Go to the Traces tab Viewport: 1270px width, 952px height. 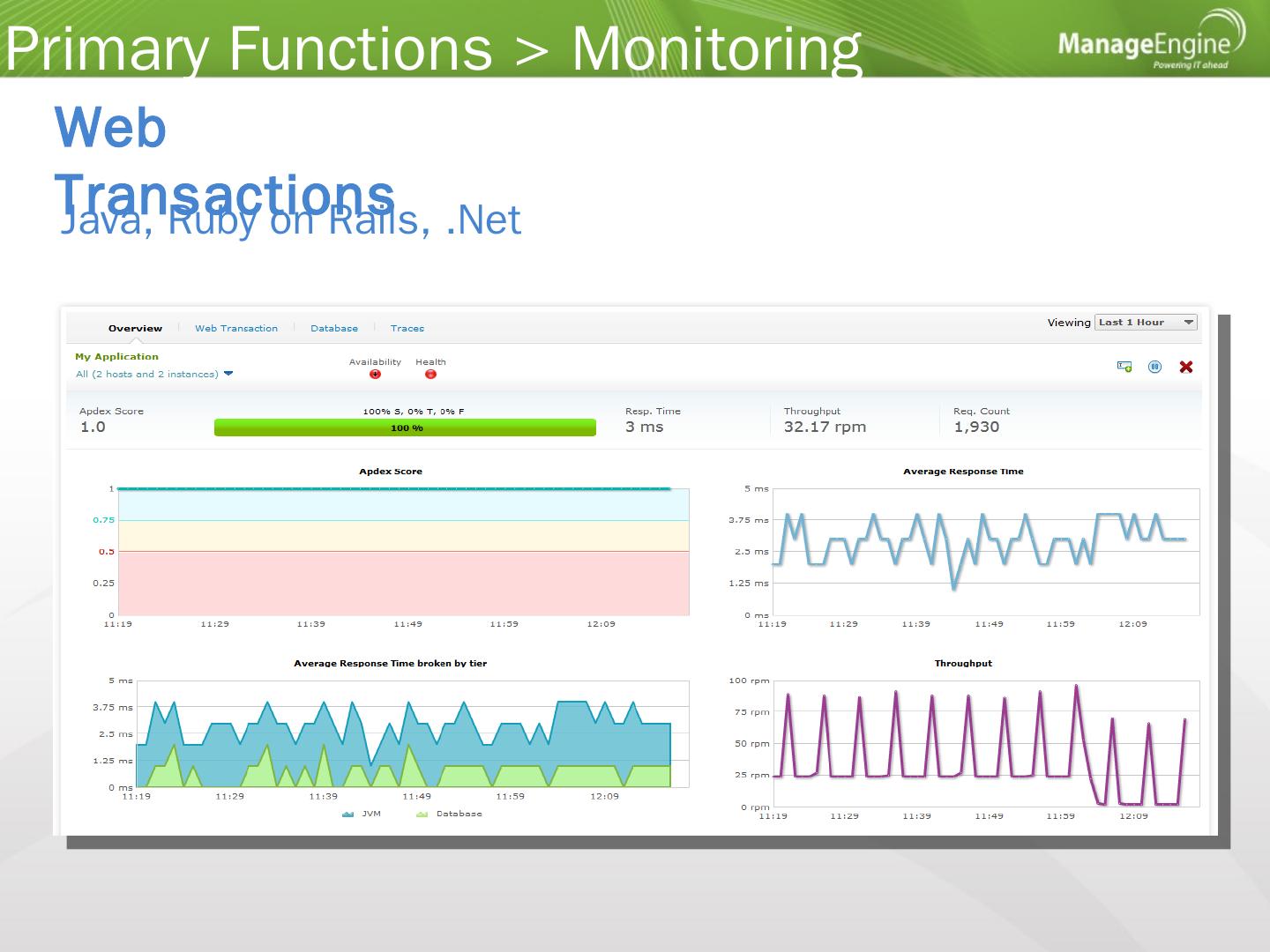tap(407, 329)
